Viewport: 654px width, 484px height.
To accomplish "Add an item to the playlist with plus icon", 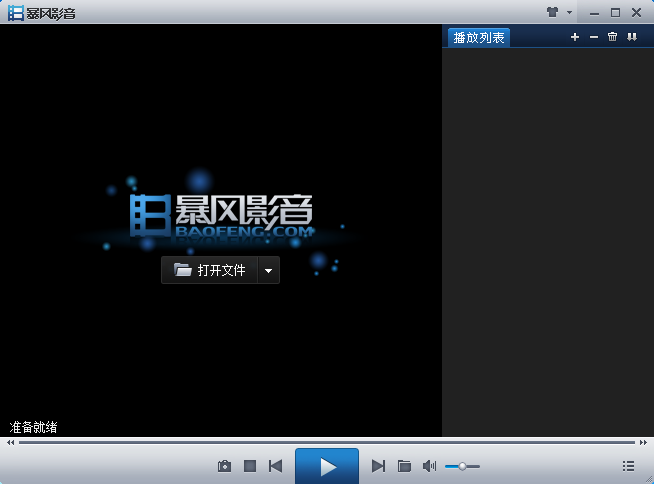I will [x=575, y=37].
